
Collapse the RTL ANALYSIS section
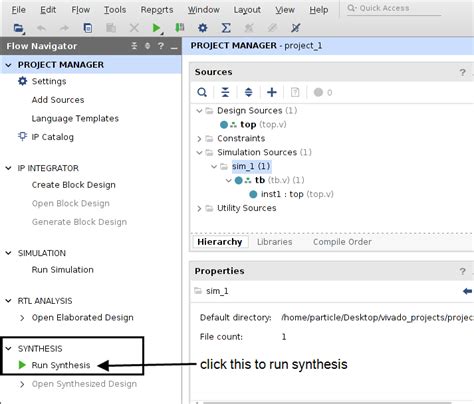9,301
